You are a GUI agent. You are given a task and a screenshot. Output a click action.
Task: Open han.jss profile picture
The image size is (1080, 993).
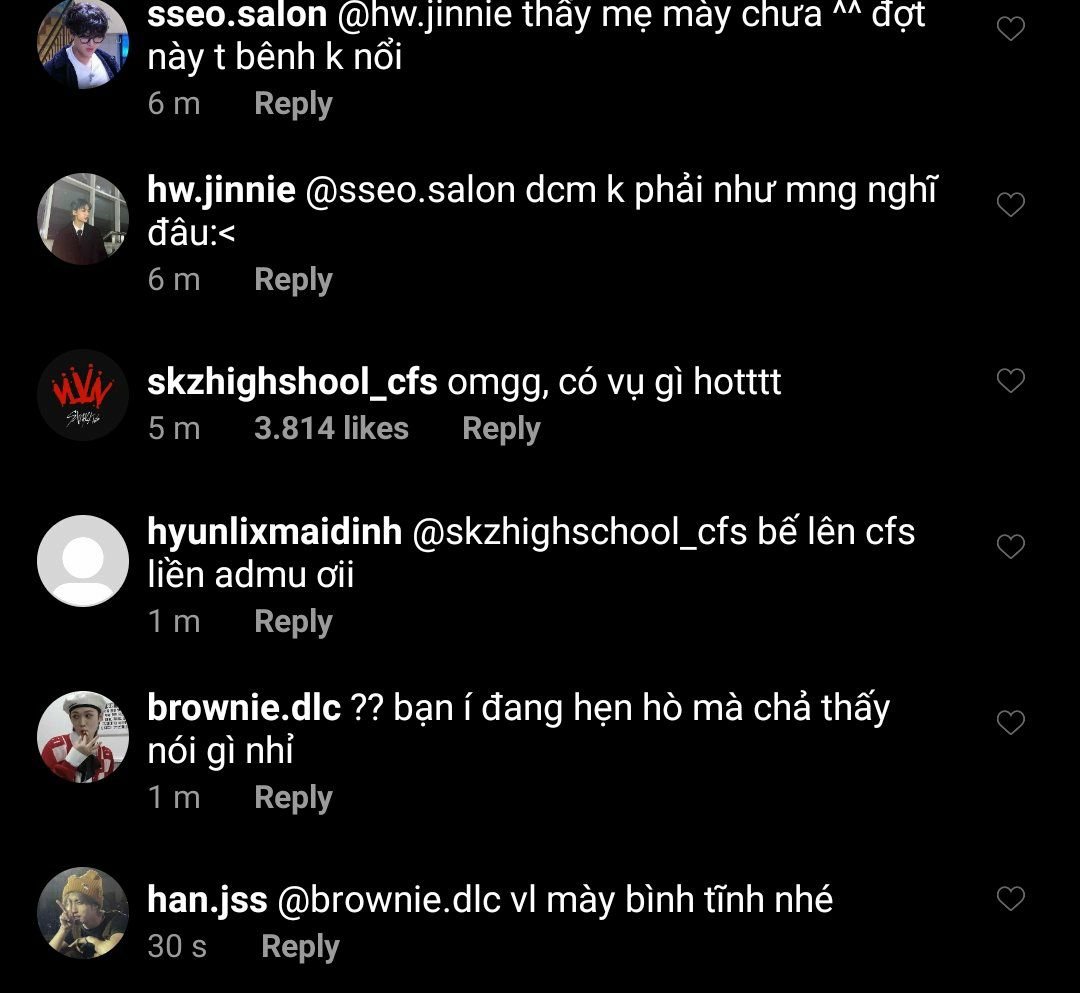pyautogui.click(x=83, y=913)
